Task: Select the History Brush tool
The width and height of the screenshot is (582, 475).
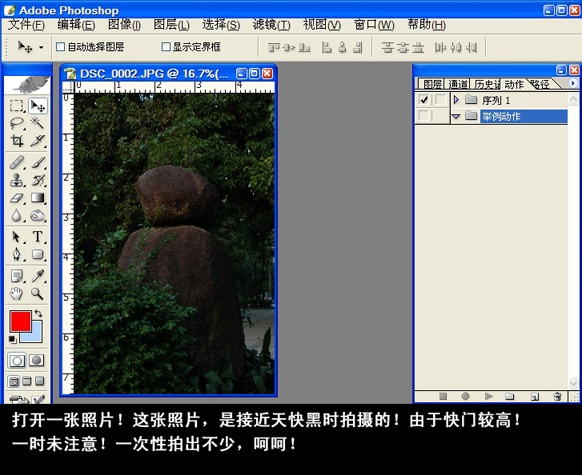Action: coord(37,180)
